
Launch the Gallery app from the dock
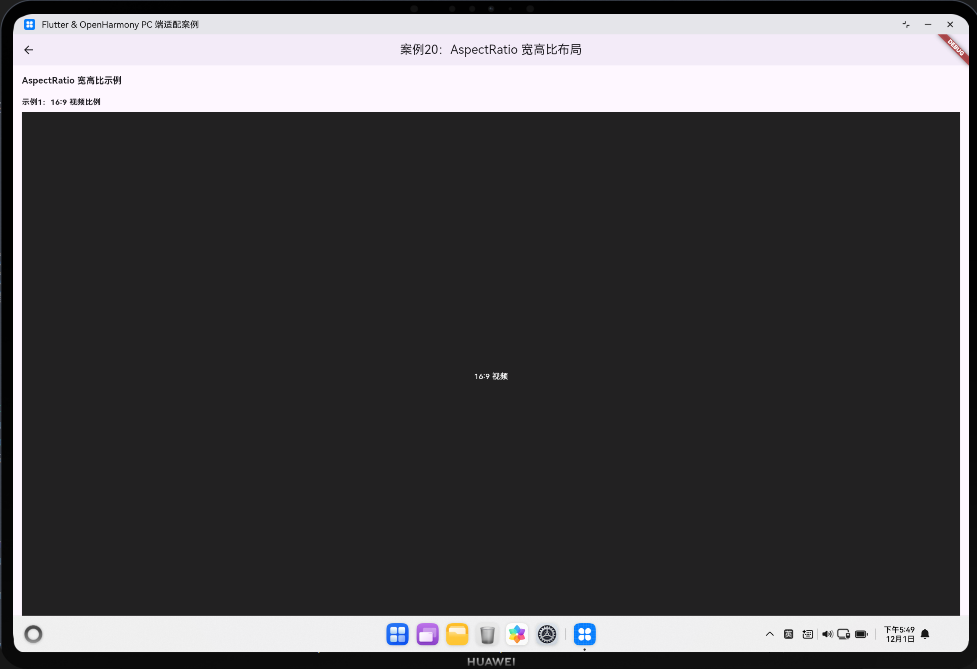click(x=517, y=634)
